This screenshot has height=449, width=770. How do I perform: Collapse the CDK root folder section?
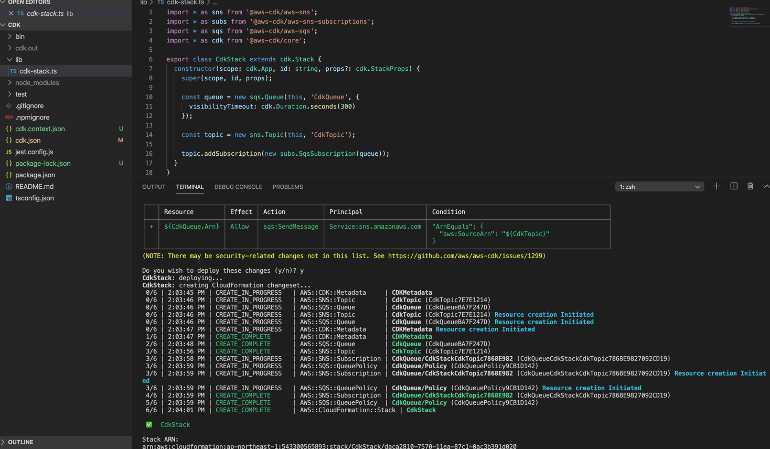[x=12, y=25]
